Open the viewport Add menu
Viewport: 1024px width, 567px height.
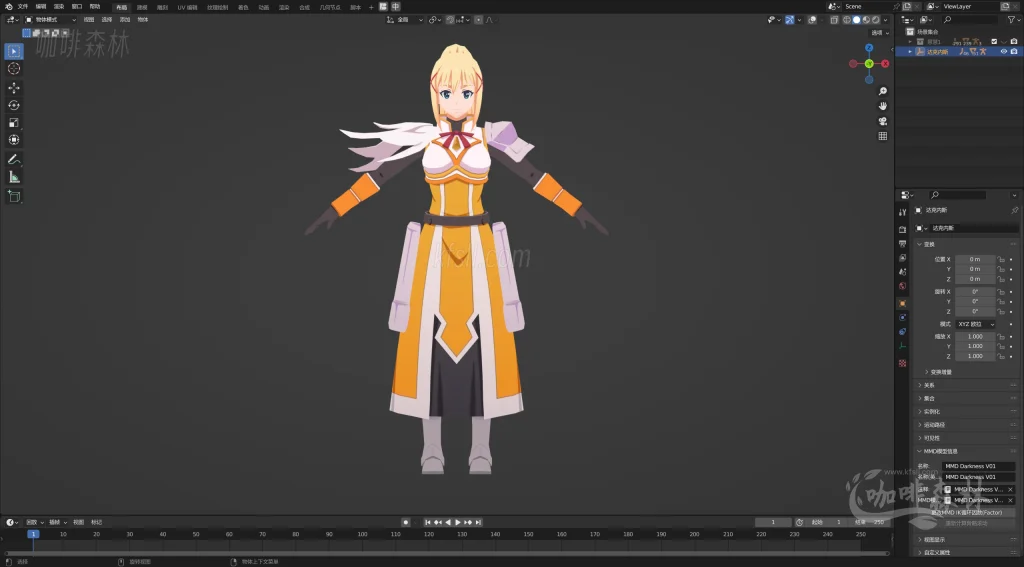(x=125, y=20)
